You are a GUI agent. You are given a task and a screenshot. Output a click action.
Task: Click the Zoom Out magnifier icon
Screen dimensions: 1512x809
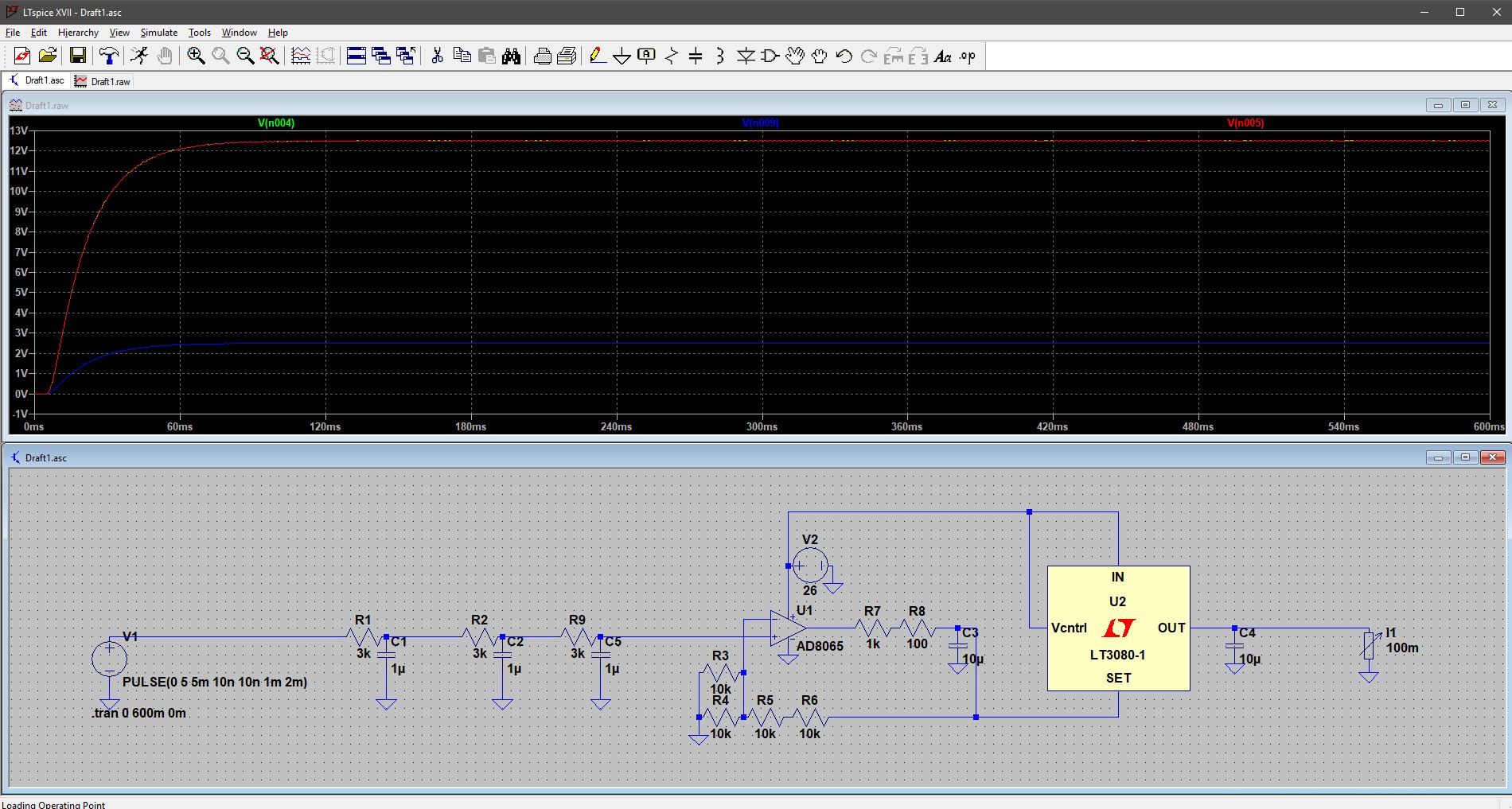click(x=245, y=56)
